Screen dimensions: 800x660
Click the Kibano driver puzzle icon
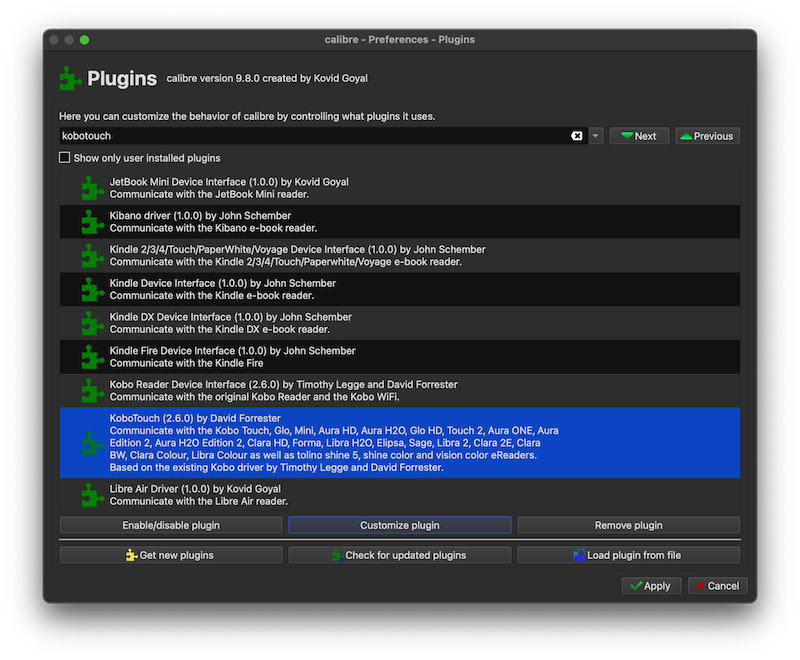(92, 222)
